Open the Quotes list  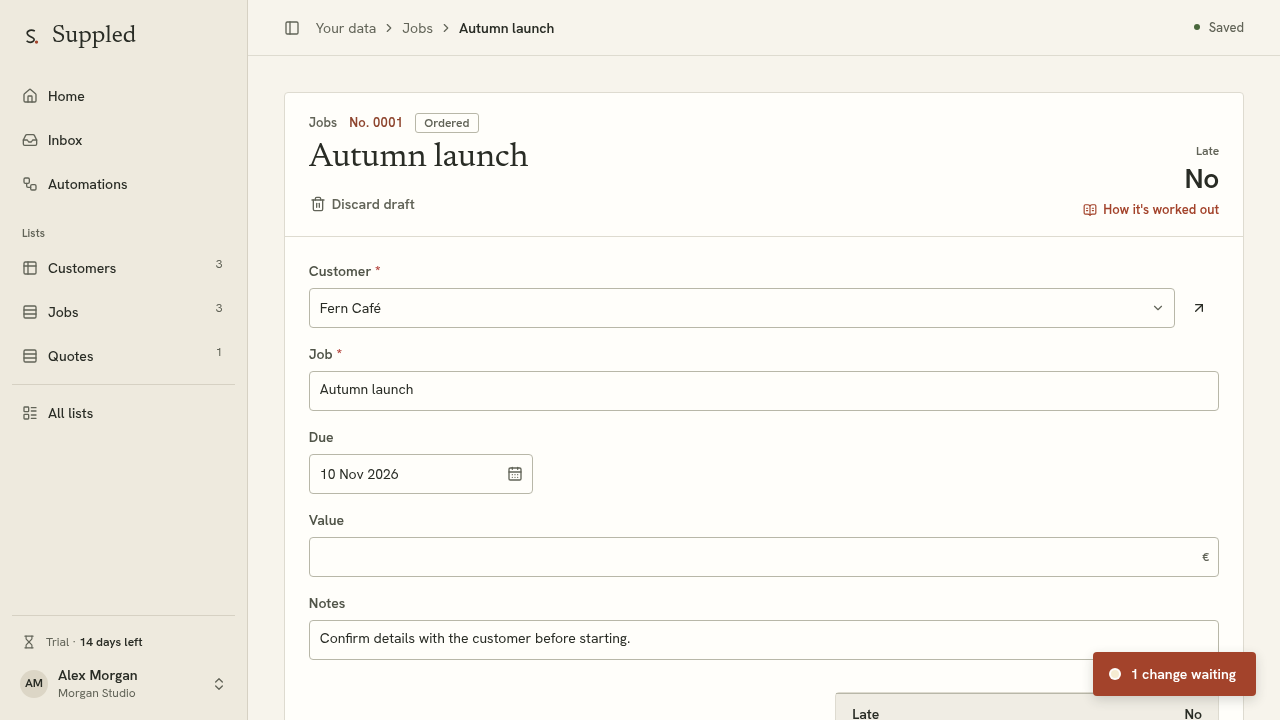point(123,356)
